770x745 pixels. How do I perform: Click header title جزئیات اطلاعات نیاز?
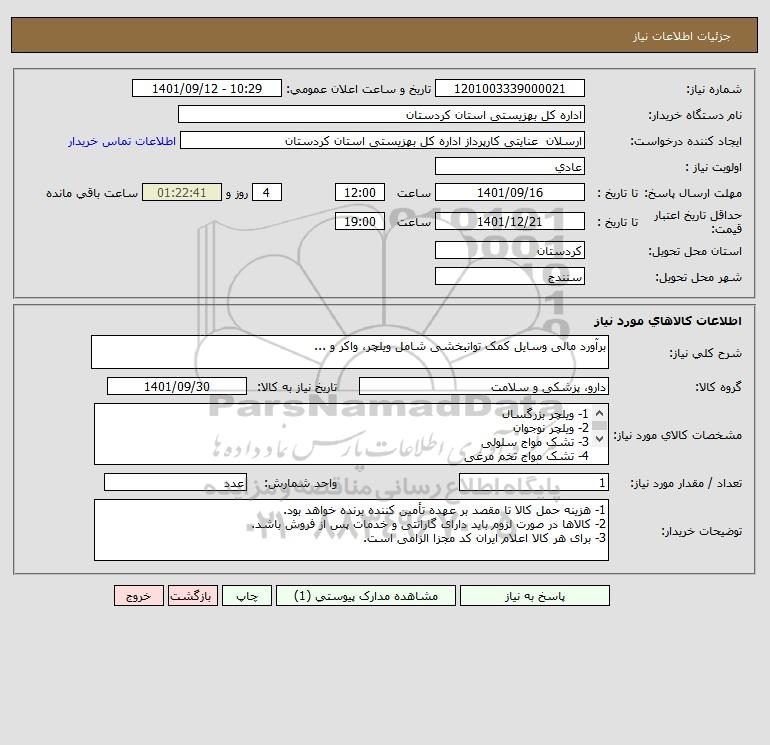click(681, 36)
